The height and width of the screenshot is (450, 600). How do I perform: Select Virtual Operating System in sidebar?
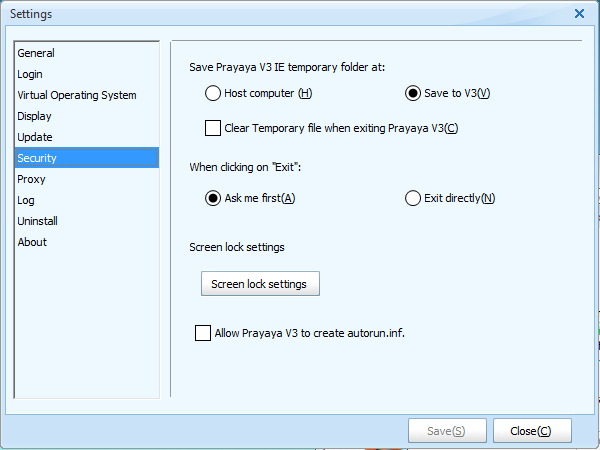coord(87,95)
